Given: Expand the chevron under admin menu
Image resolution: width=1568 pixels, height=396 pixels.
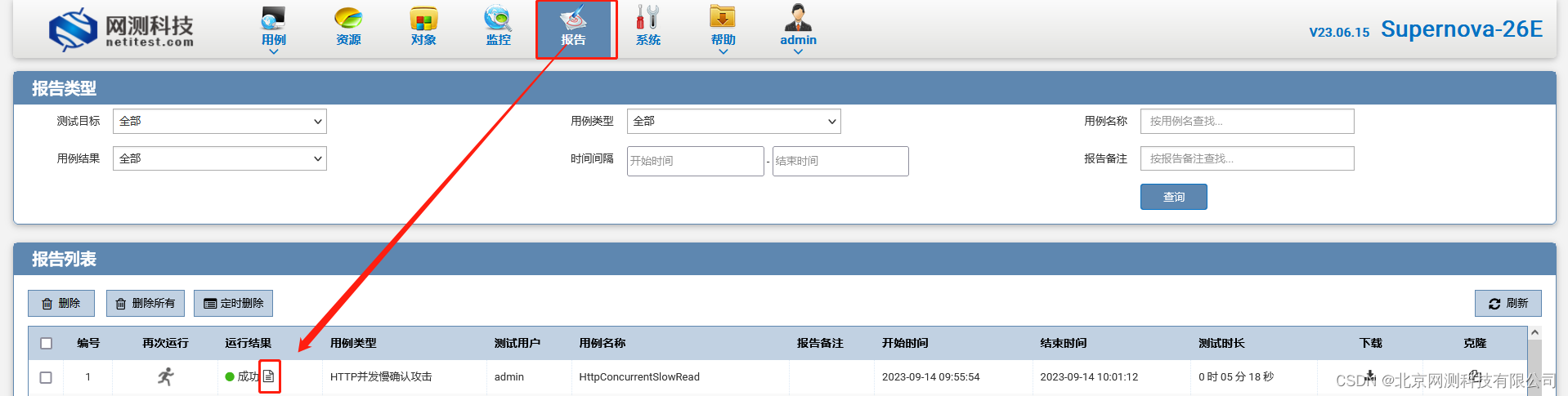Looking at the screenshot, I should (x=798, y=51).
